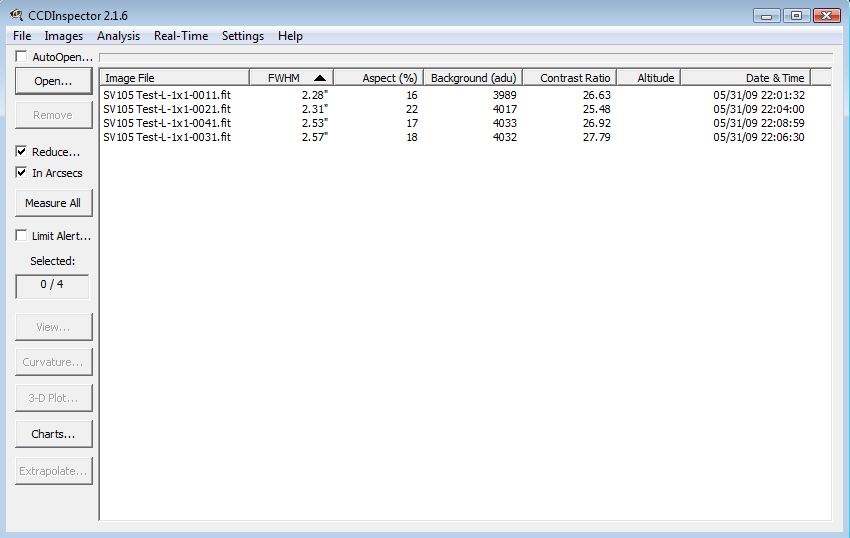850x538 pixels.
Task: Click the FWHM value 2.57"
Action: point(315,137)
